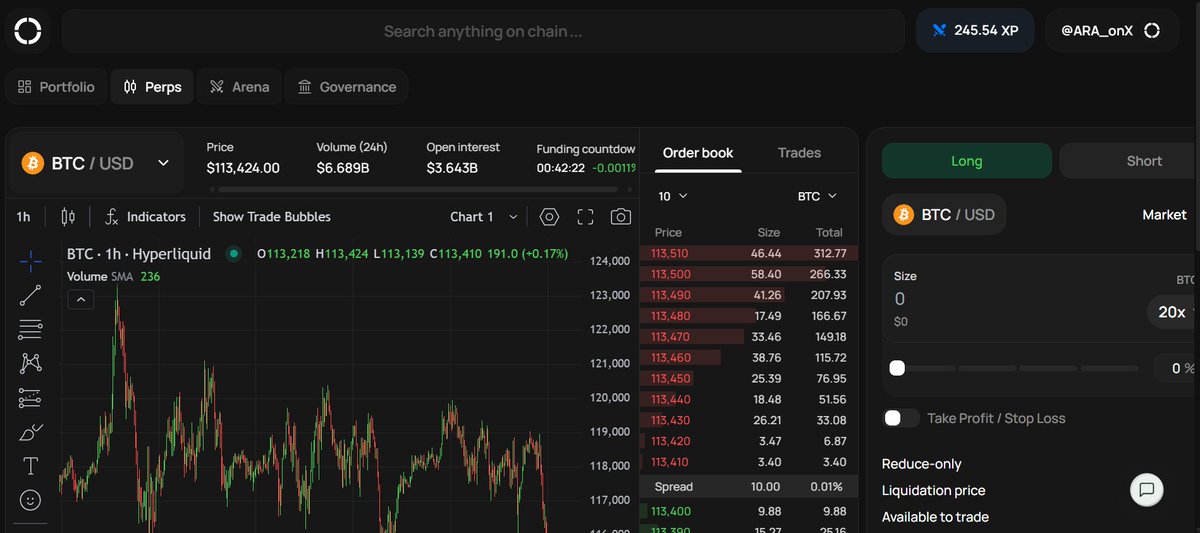
Task: Open the candlestick chart style icon
Action: [x=68, y=216]
